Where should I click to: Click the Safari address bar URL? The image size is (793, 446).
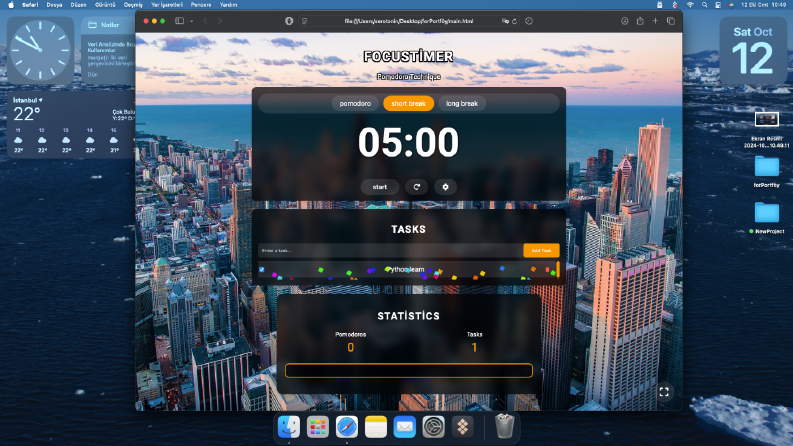point(409,21)
